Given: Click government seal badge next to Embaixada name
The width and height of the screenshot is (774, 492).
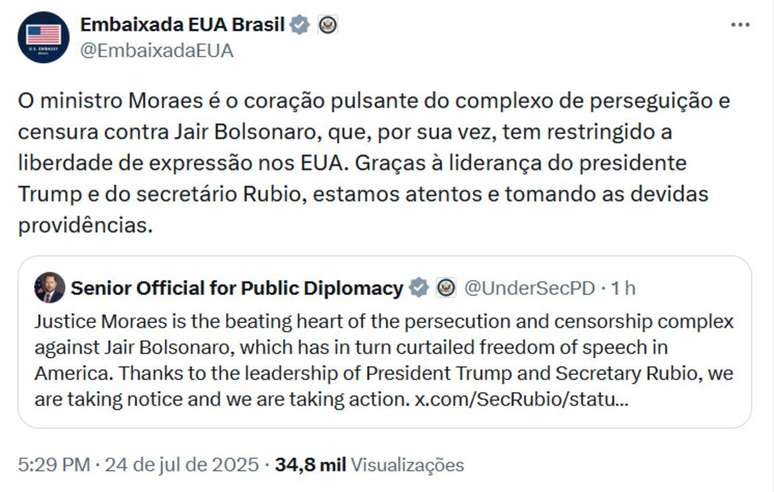Looking at the screenshot, I should [x=327, y=24].
